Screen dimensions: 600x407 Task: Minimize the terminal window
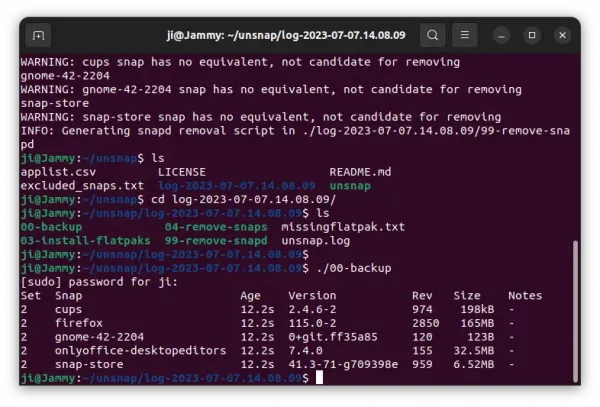coord(501,36)
